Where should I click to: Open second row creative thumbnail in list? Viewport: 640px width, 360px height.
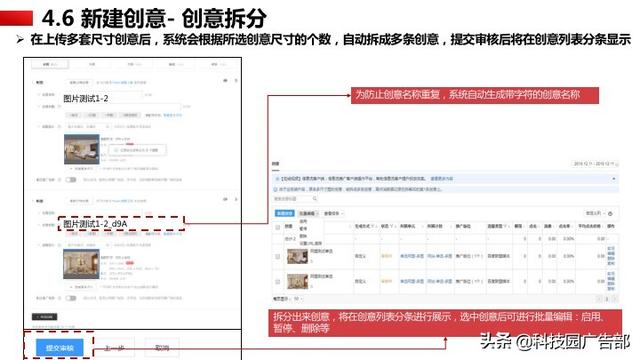[x=298, y=282]
